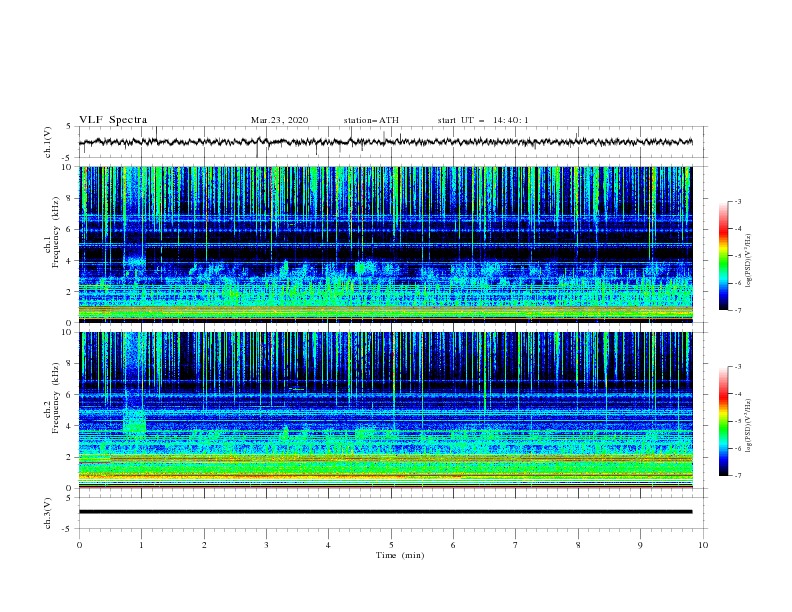
Task: Click the "station=ATH" label
Action: pos(371,120)
